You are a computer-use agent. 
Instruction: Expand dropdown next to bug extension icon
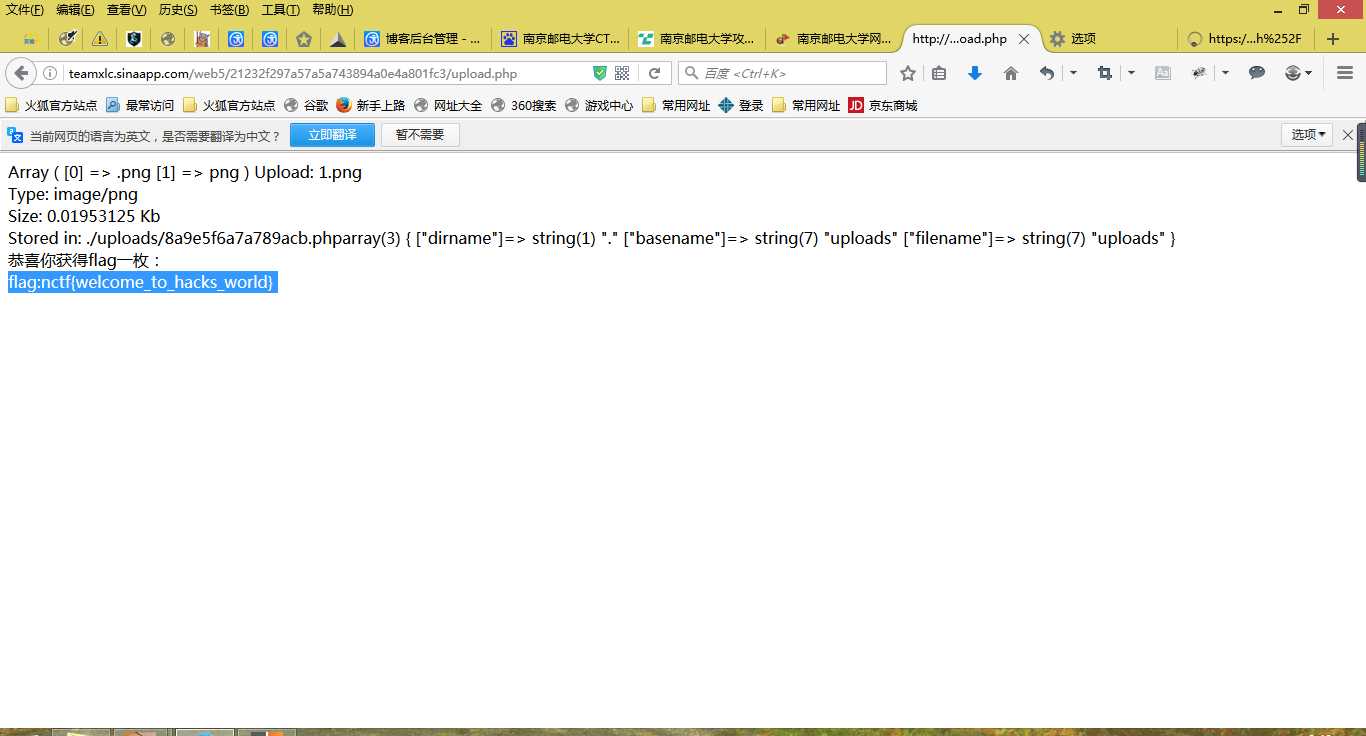(1225, 73)
